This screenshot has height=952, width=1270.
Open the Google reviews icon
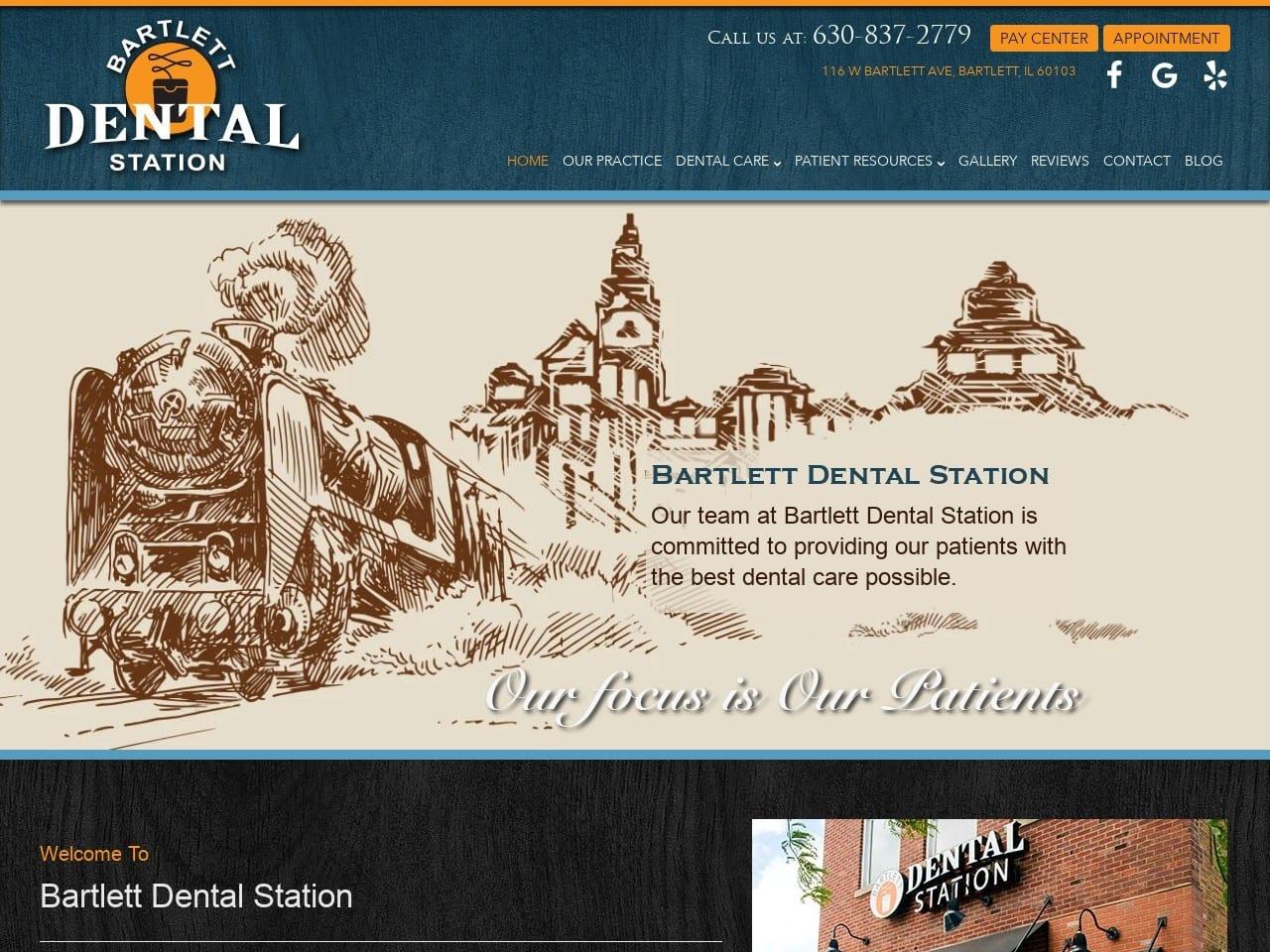click(x=1164, y=75)
